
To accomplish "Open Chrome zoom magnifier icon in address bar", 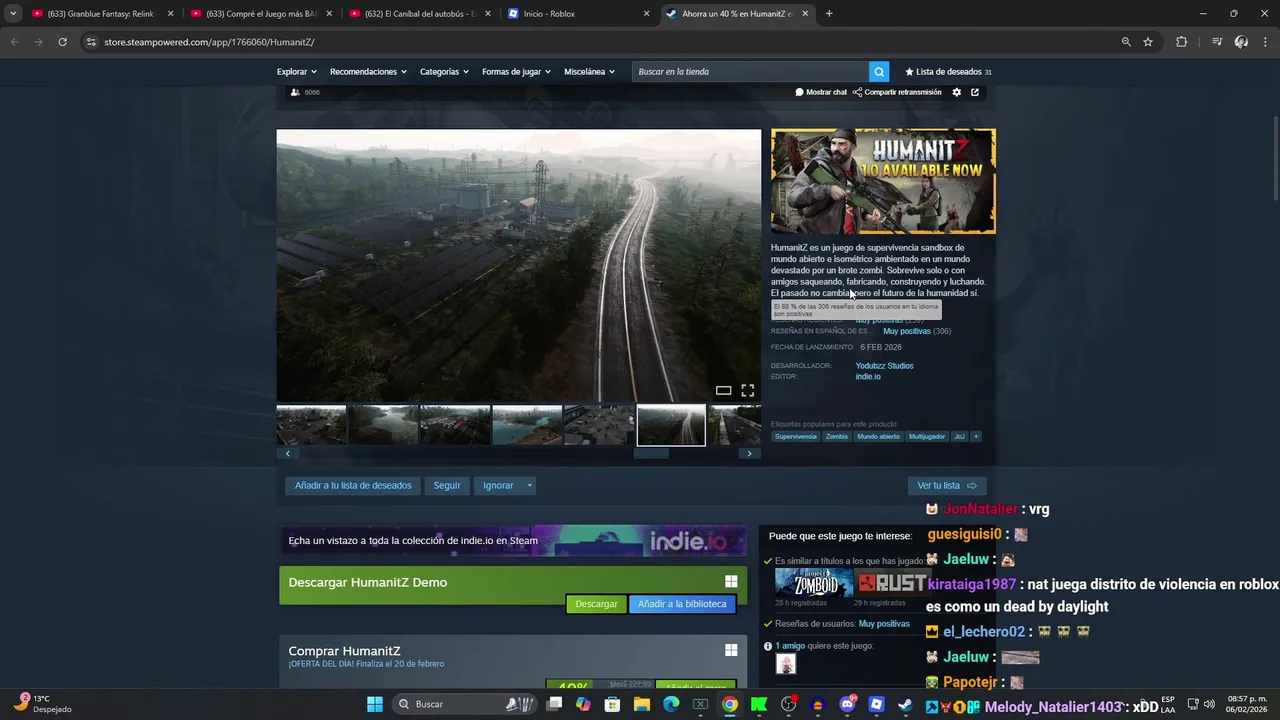I will (1126, 42).
